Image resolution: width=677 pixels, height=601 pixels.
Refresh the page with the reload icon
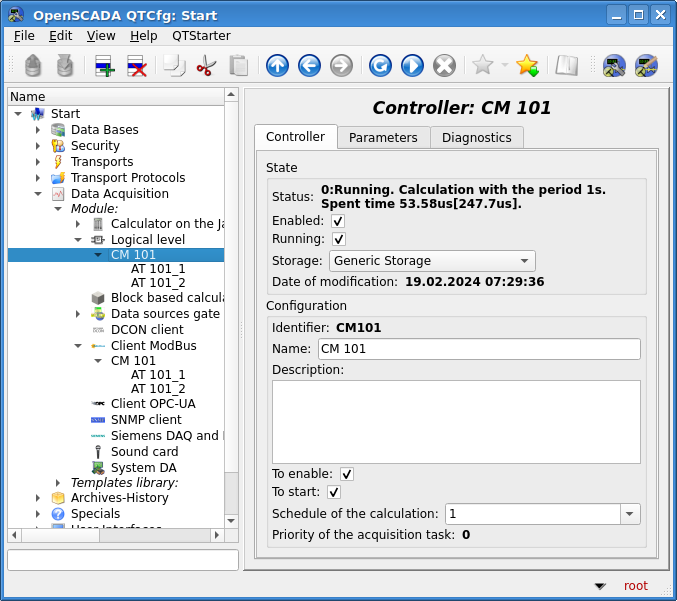380,66
